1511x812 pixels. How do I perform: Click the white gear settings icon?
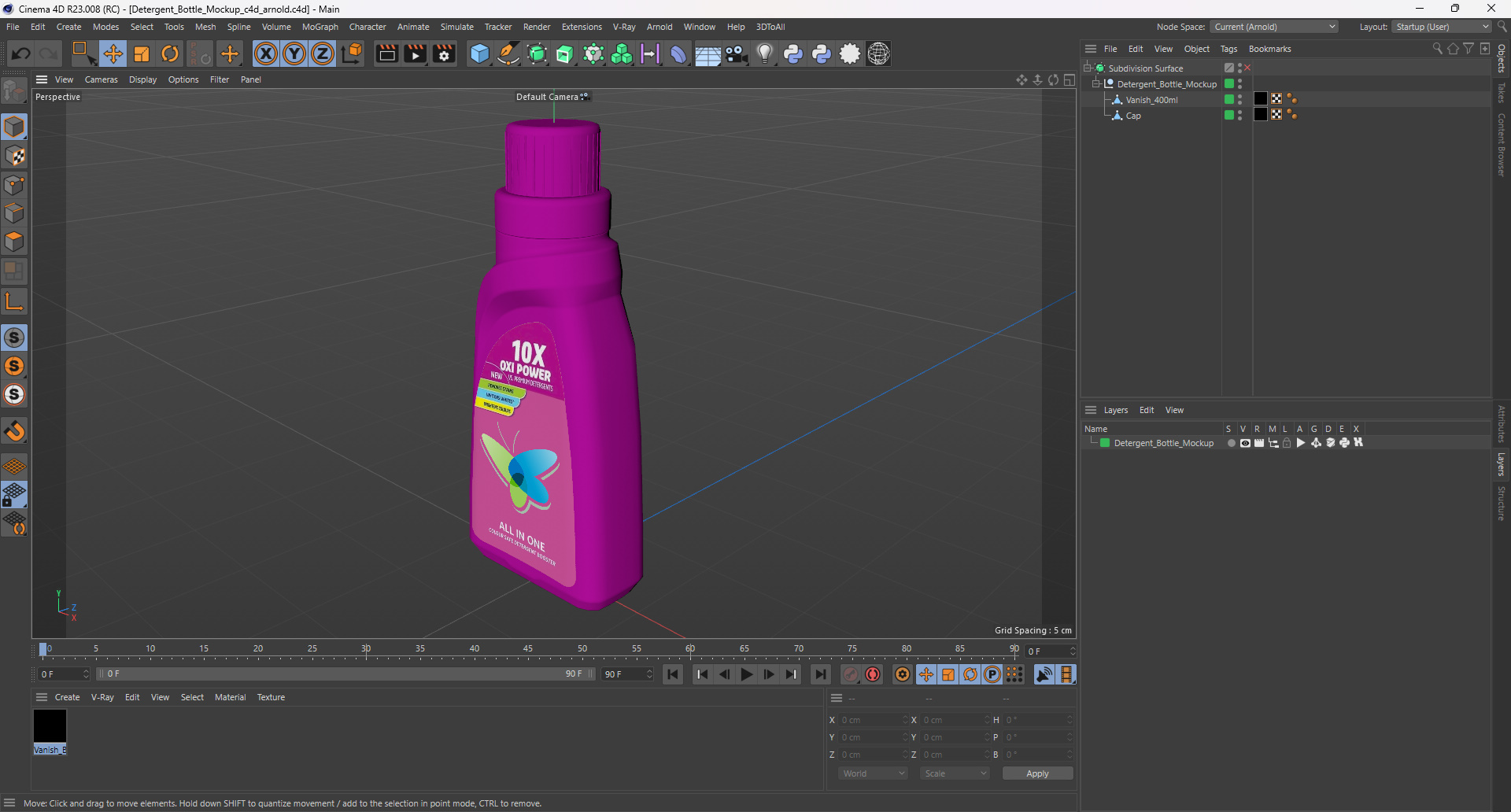tap(850, 54)
